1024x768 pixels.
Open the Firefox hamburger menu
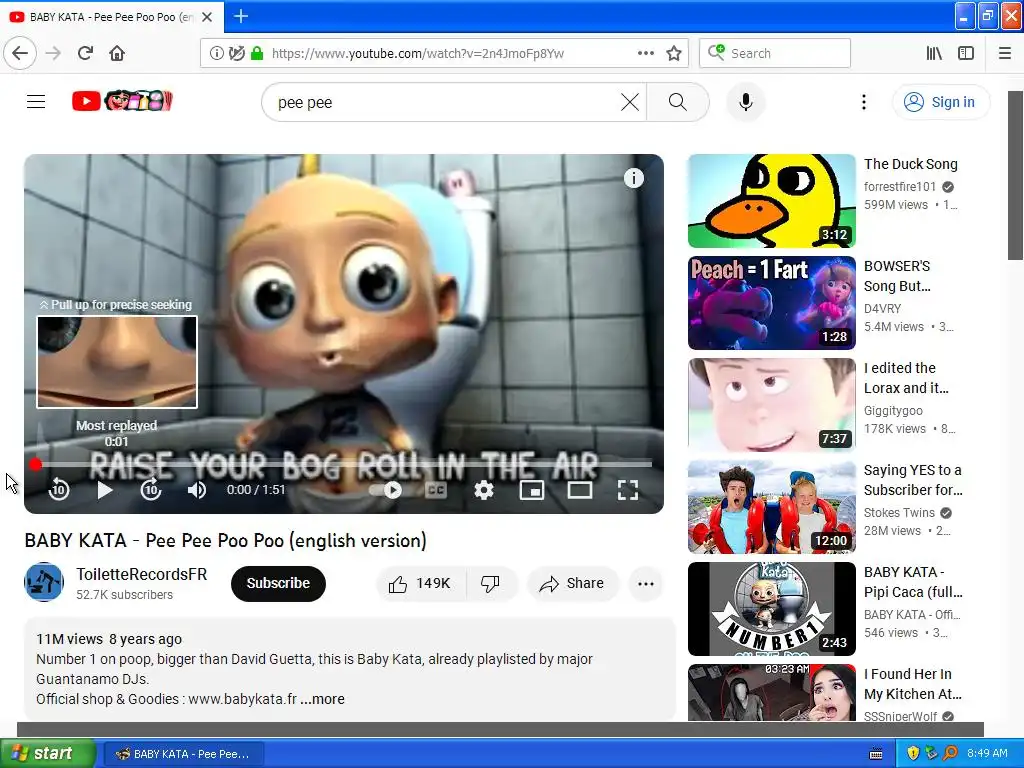pyautogui.click(x=1005, y=53)
